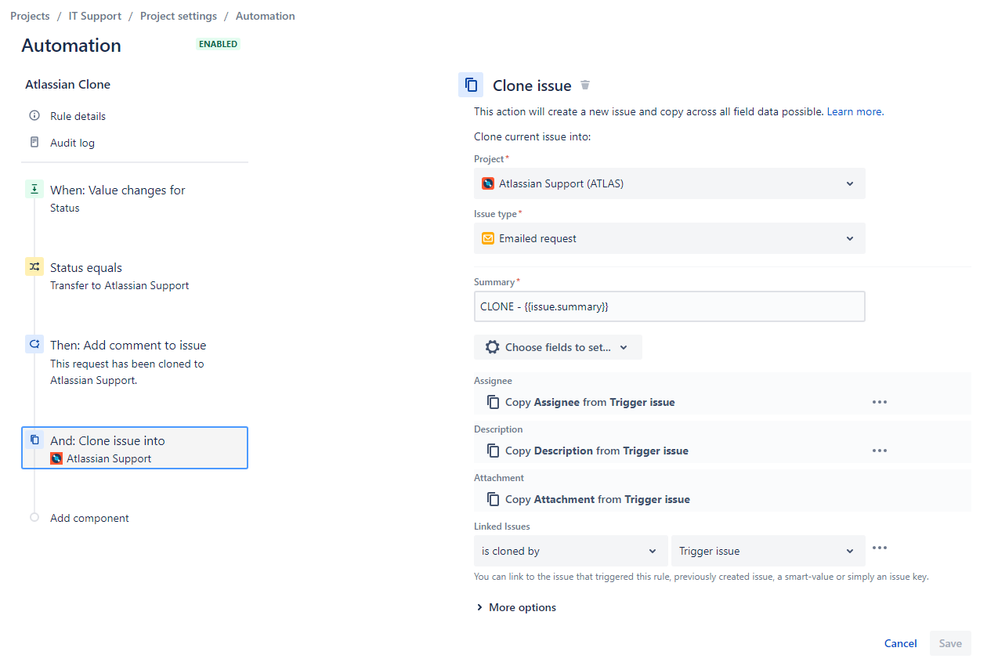The height and width of the screenshot is (670, 998).
Task: Open Audit log
Action: tap(72, 143)
